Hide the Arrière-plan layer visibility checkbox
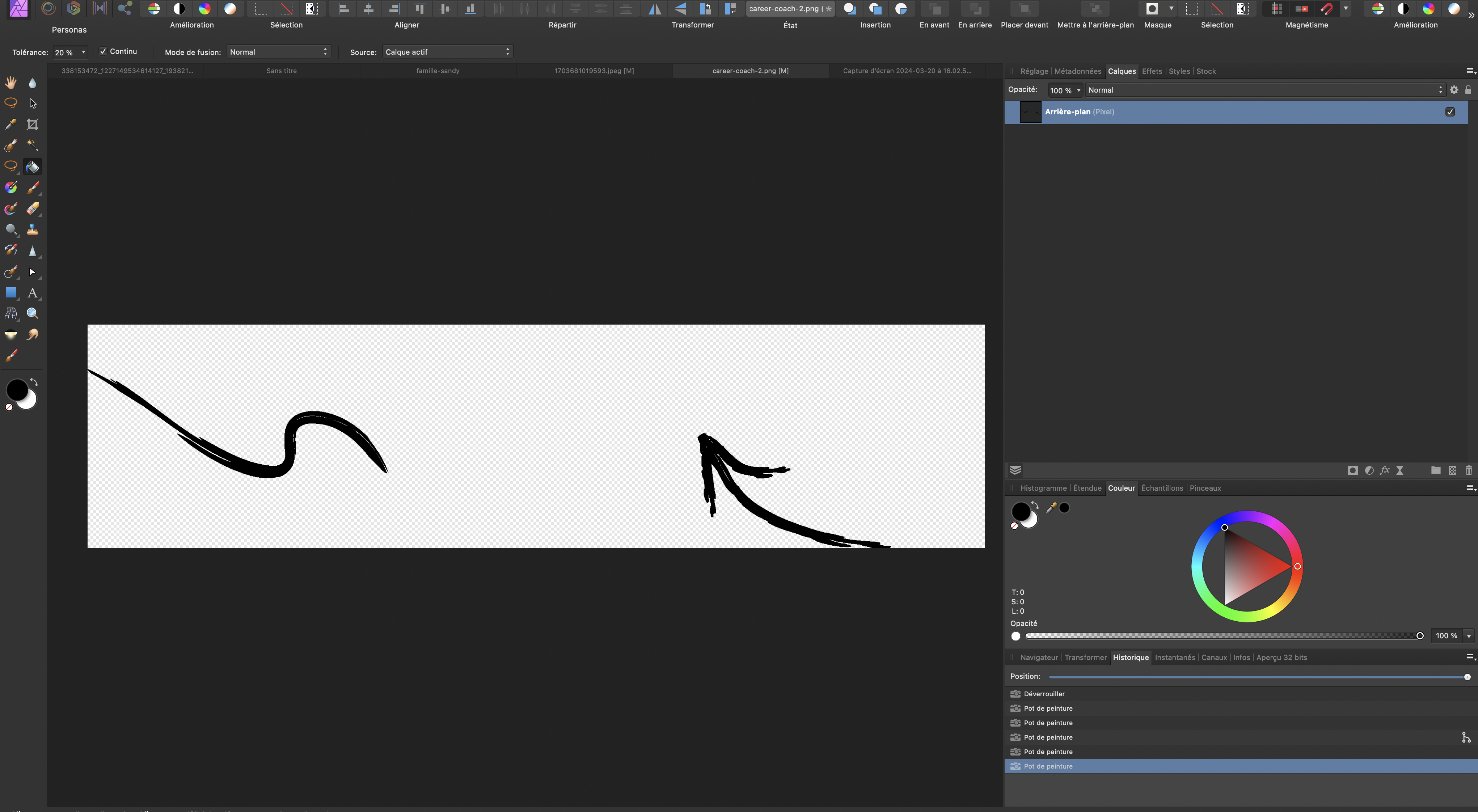 tap(1450, 112)
